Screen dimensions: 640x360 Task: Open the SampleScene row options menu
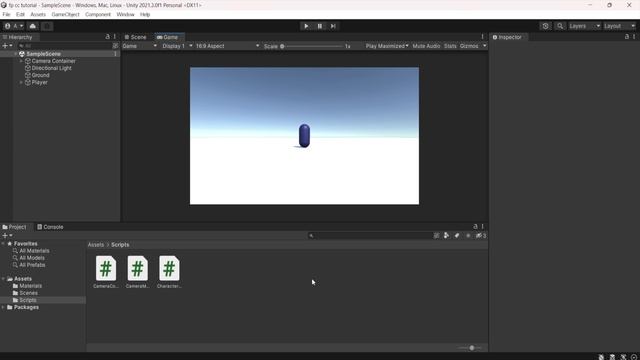coord(116,54)
